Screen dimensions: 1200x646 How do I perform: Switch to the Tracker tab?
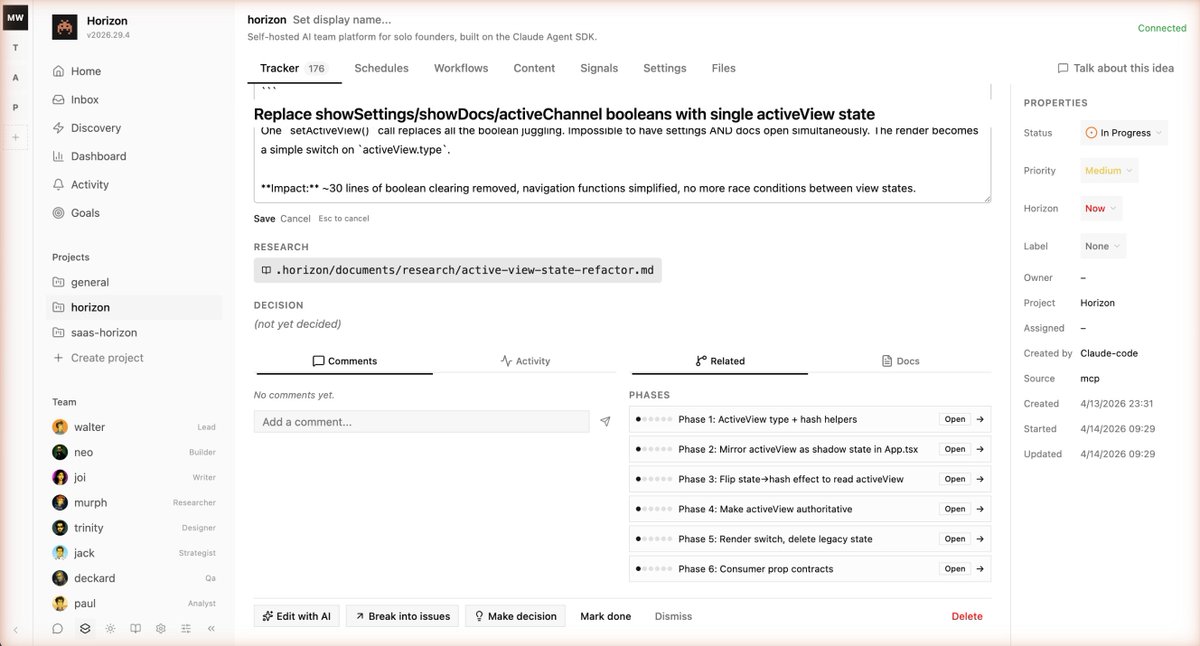pyautogui.click(x=293, y=68)
